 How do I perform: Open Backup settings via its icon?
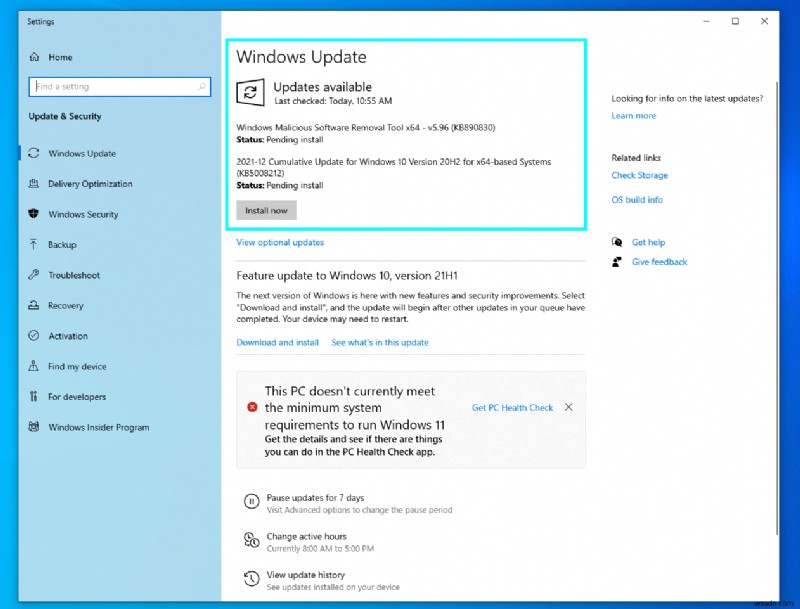click(x=34, y=244)
